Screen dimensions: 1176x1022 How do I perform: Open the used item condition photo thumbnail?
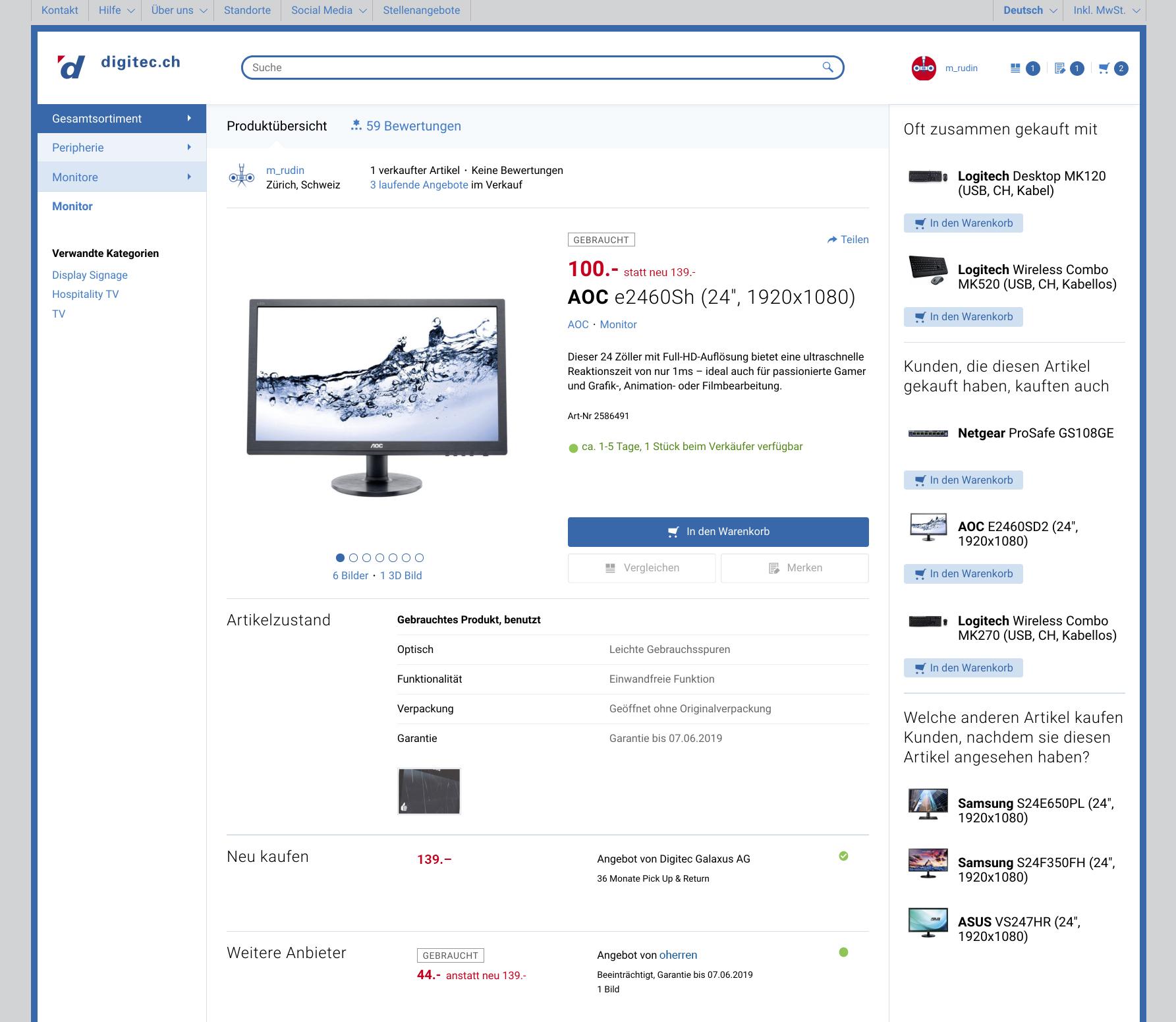[429, 791]
